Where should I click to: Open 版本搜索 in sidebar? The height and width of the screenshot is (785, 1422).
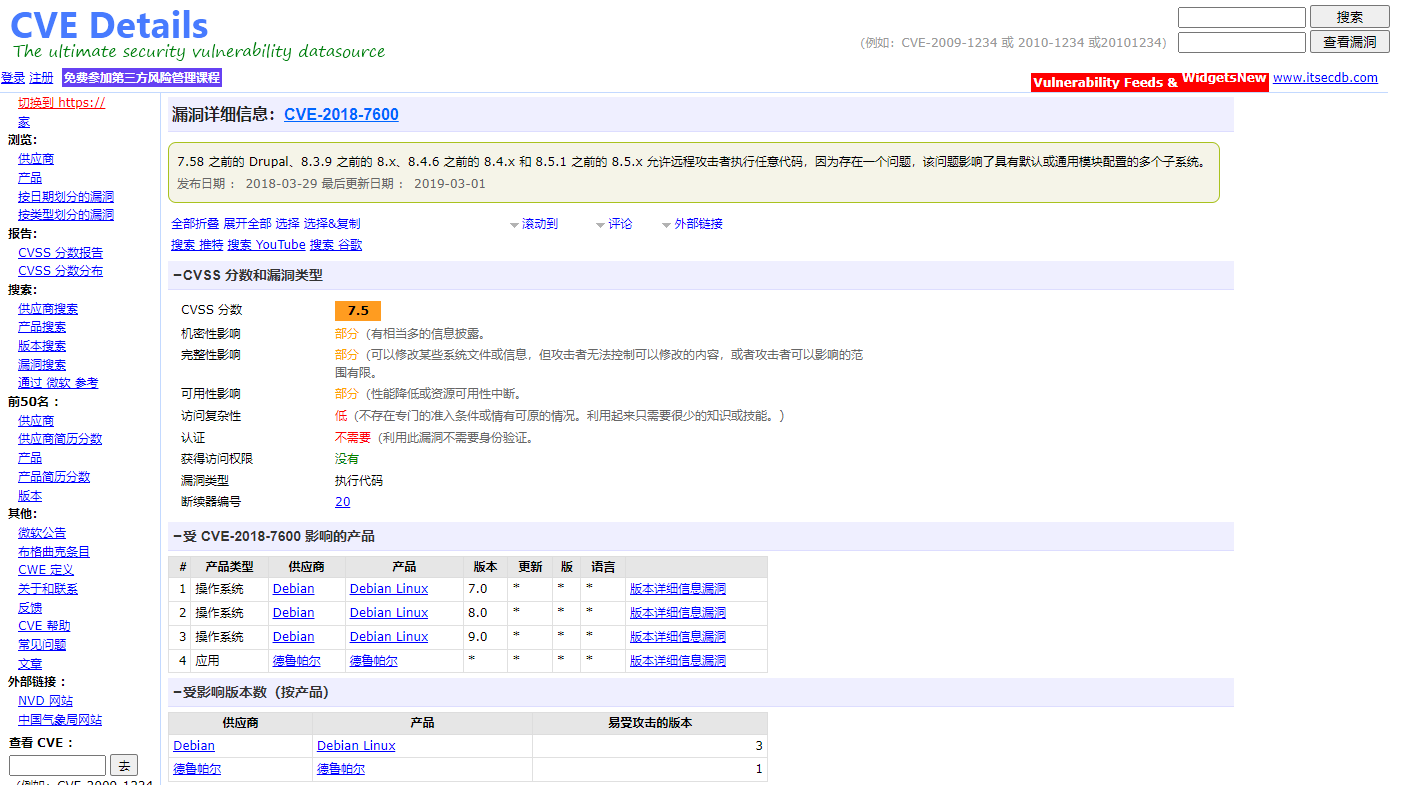click(x=42, y=346)
